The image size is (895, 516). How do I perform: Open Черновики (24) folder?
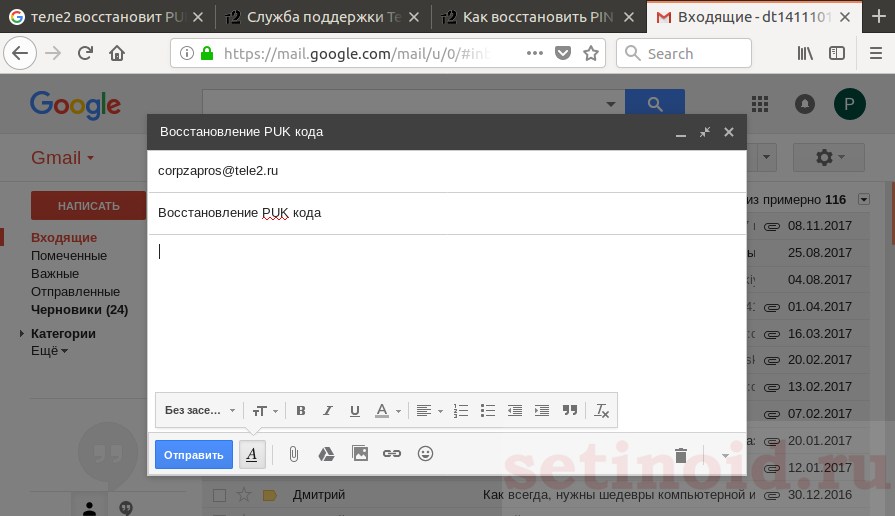tap(79, 310)
